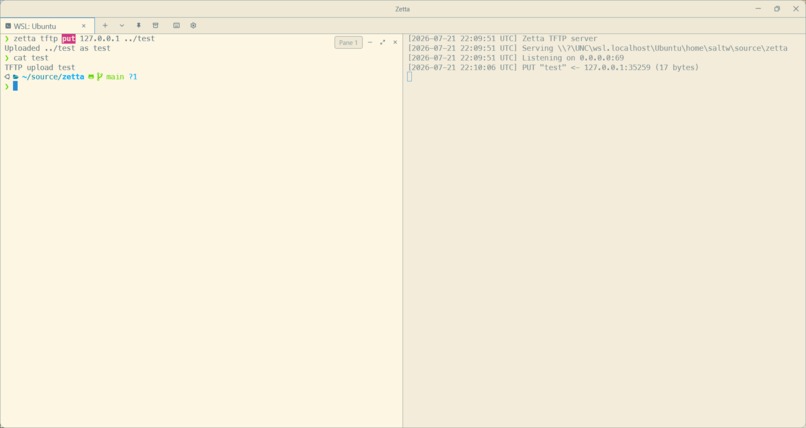Click the archive box icon in the tab bar
This screenshot has height=428, width=806.
click(155, 25)
